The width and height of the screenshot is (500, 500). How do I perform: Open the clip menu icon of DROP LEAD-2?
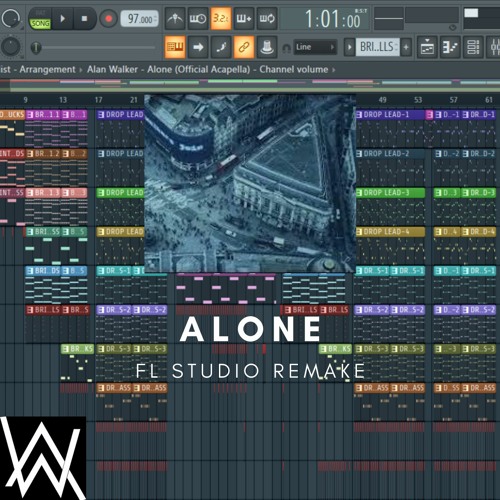pyautogui.click(x=359, y=154)
